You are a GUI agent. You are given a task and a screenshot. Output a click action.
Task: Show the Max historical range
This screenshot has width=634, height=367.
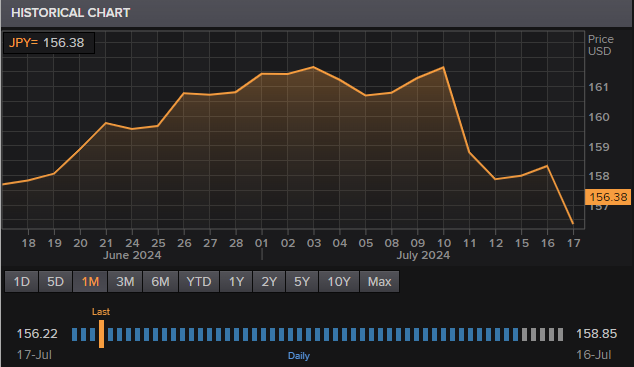[379, 281]
